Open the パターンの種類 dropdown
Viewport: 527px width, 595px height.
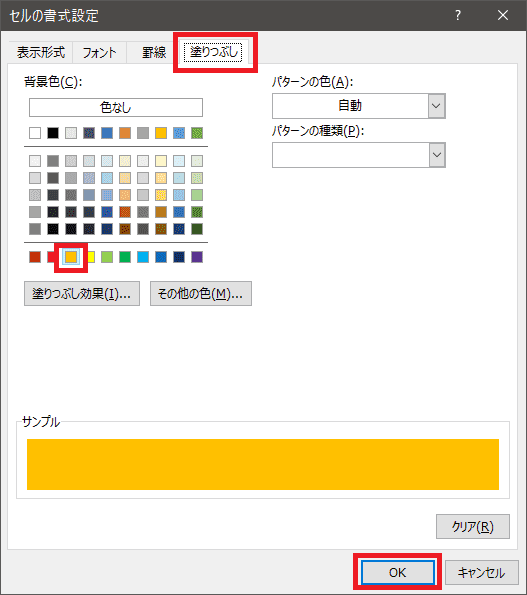(359, 155)
